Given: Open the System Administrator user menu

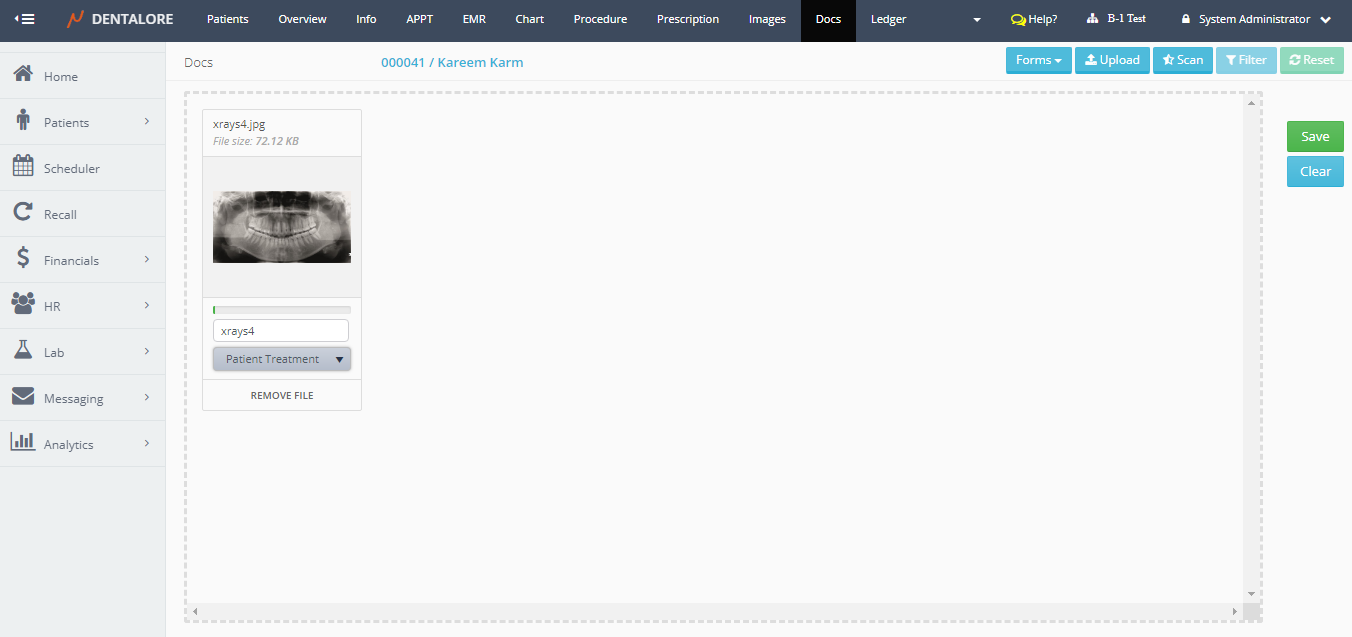Looking at the screenshot, I should 1255,19.
